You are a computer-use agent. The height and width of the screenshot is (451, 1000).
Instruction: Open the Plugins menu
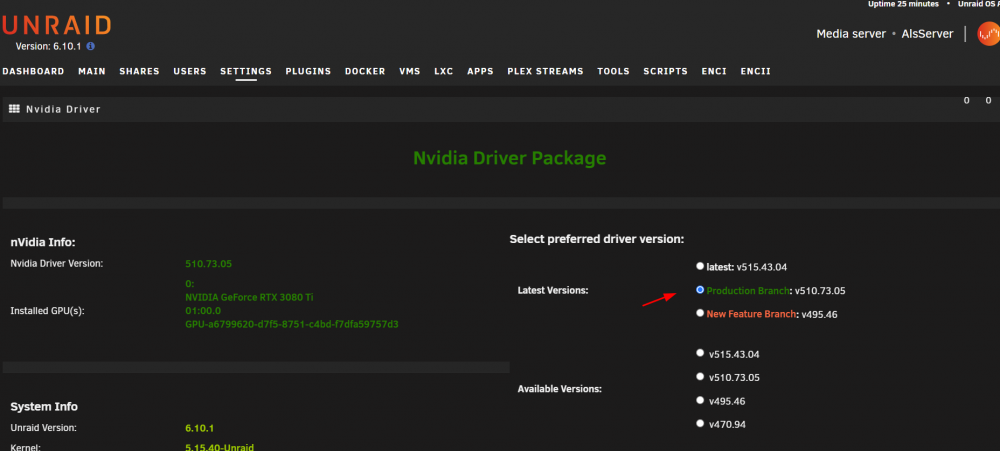(308, 71)
